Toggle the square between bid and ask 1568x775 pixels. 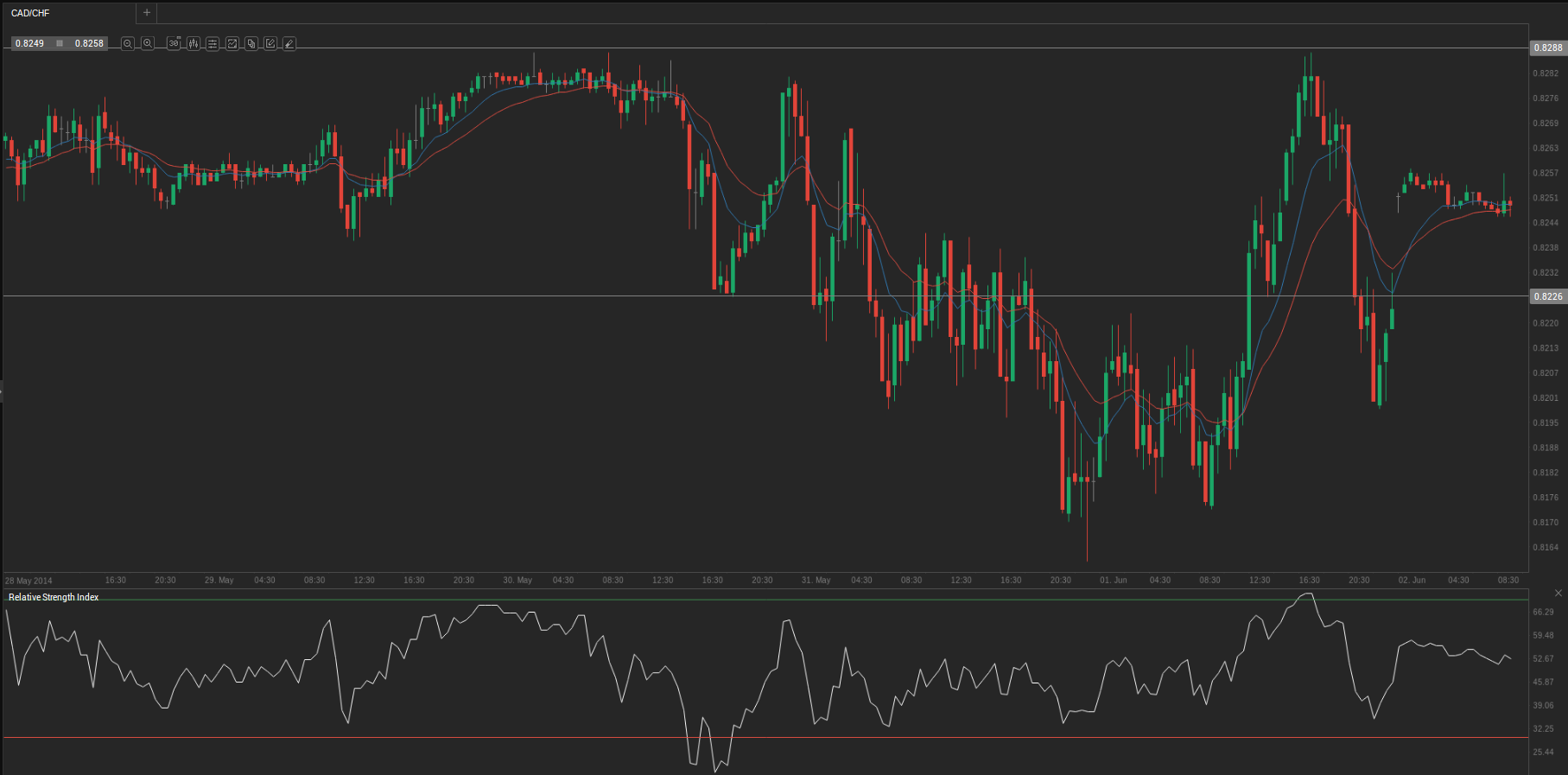pyautogui.click(x=60, y=43)
